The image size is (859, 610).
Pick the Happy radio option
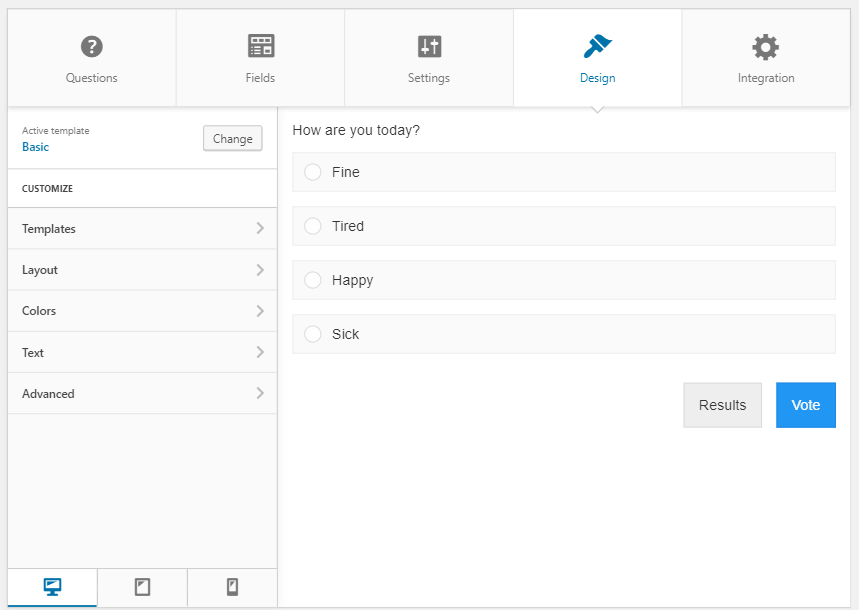tap(313, 280)
